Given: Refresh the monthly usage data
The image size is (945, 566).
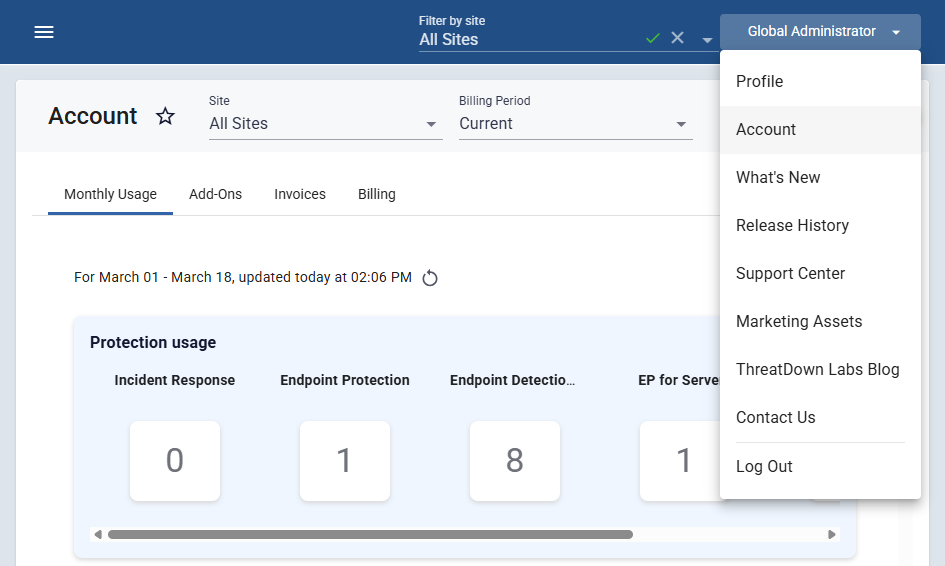Looking at the screenshot, I should [430, 278].
